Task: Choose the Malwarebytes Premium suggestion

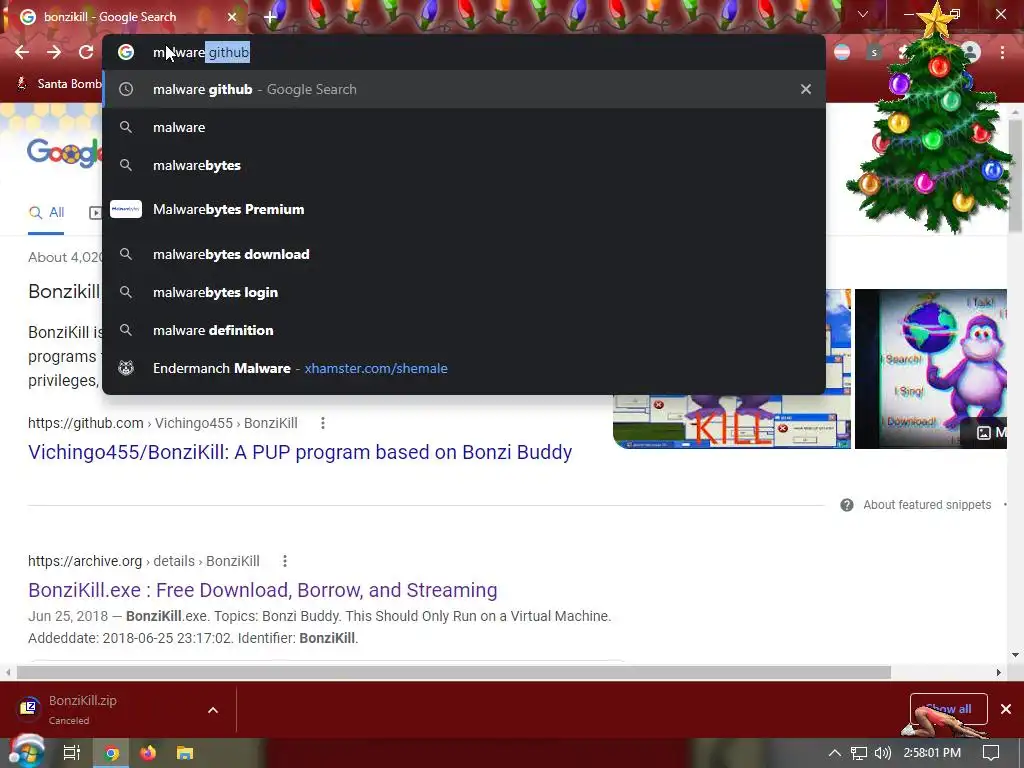Action: 464,210
